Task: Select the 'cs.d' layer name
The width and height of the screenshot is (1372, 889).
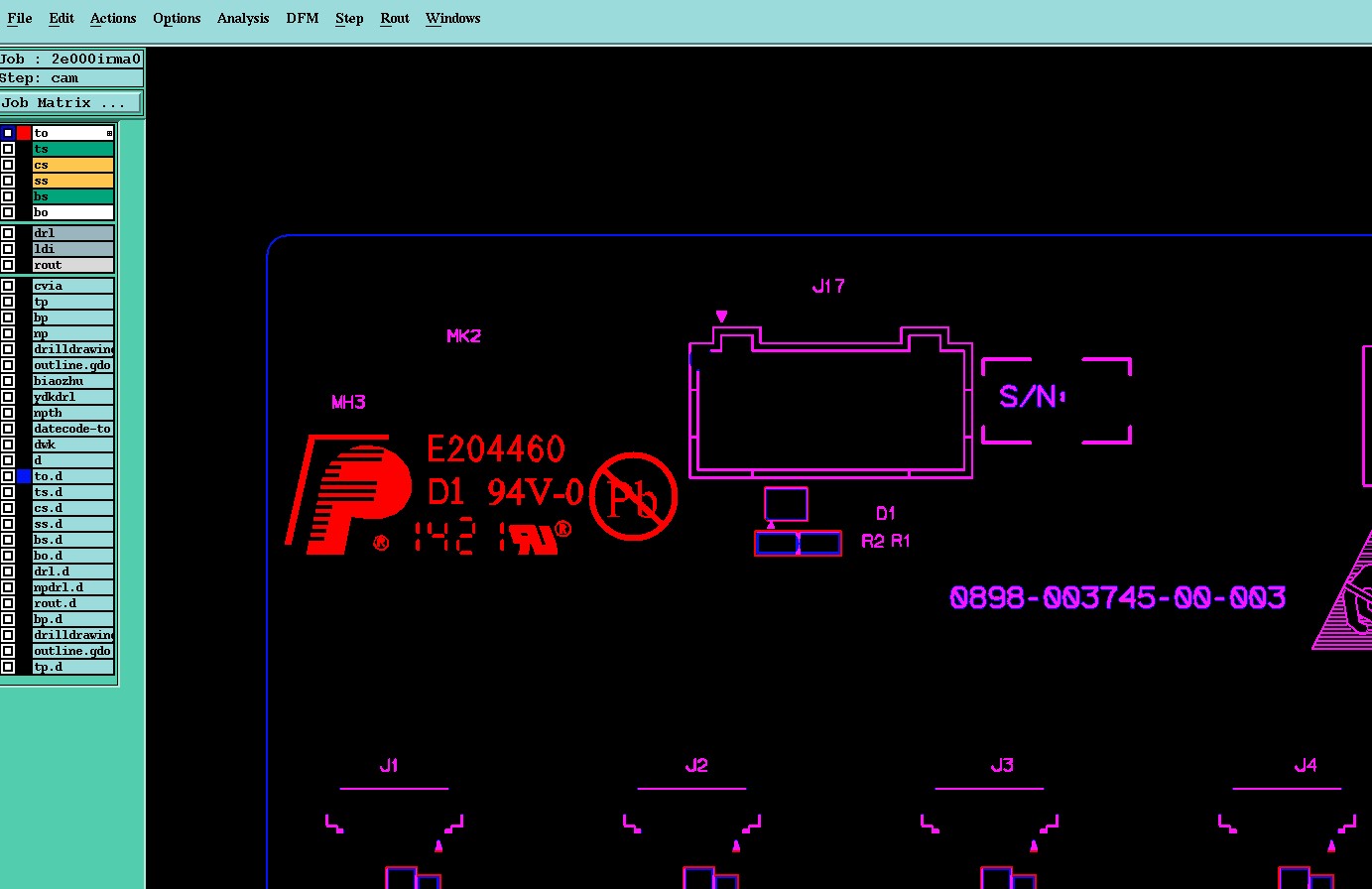Action: (73, 508)
